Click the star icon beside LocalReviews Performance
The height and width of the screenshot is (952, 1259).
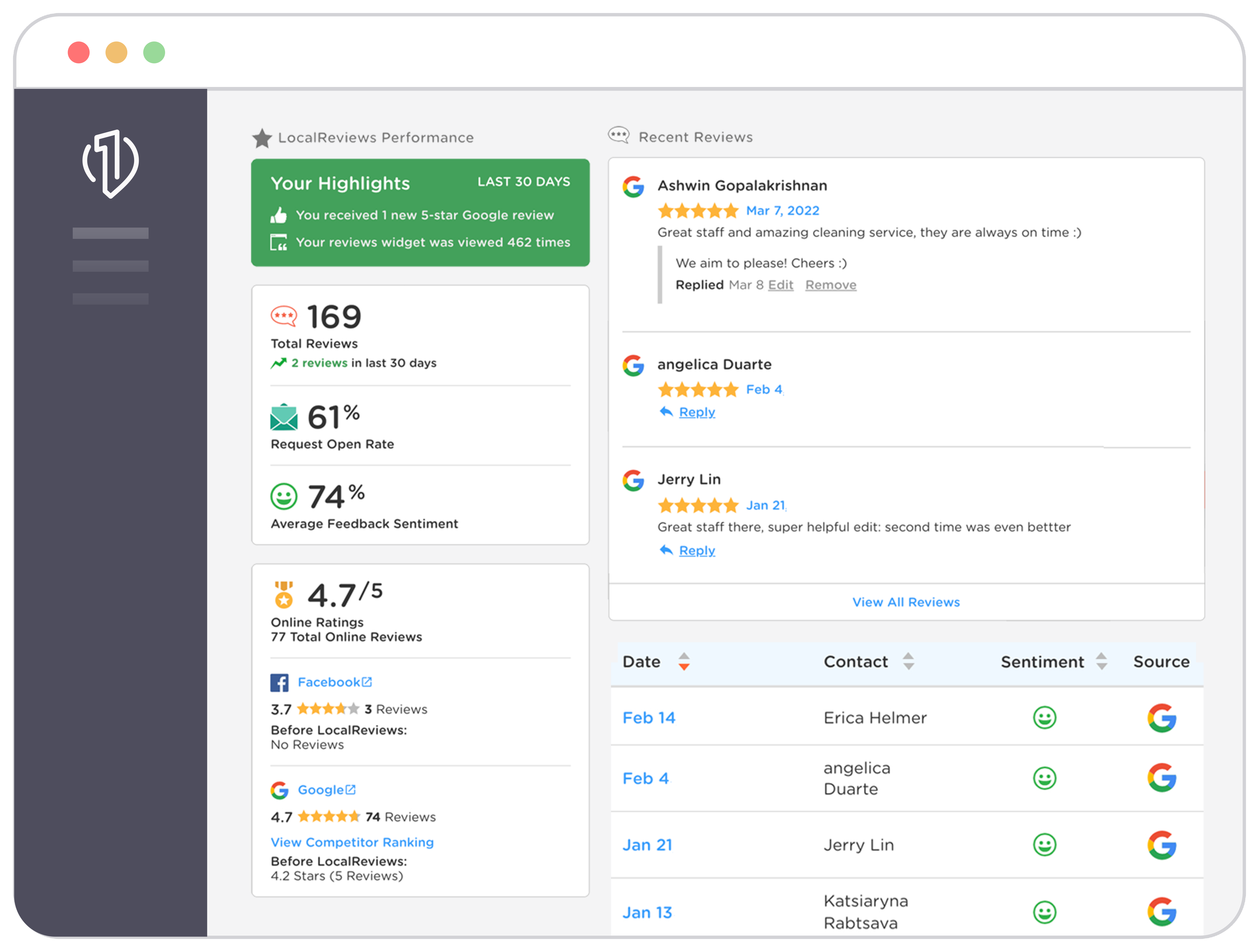(262, 138)
